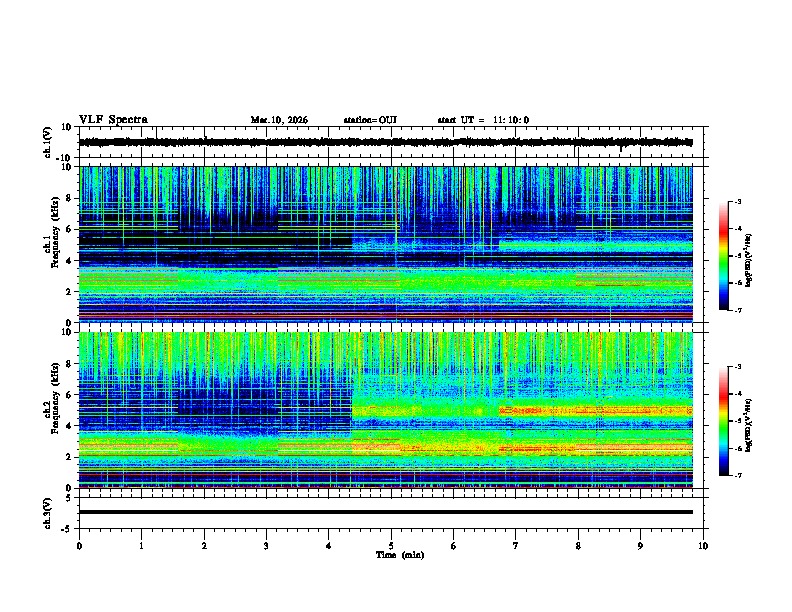This screenshot has height=612, width=792.
Task: Click time axis tick label "4"
Action: (329, 546)
